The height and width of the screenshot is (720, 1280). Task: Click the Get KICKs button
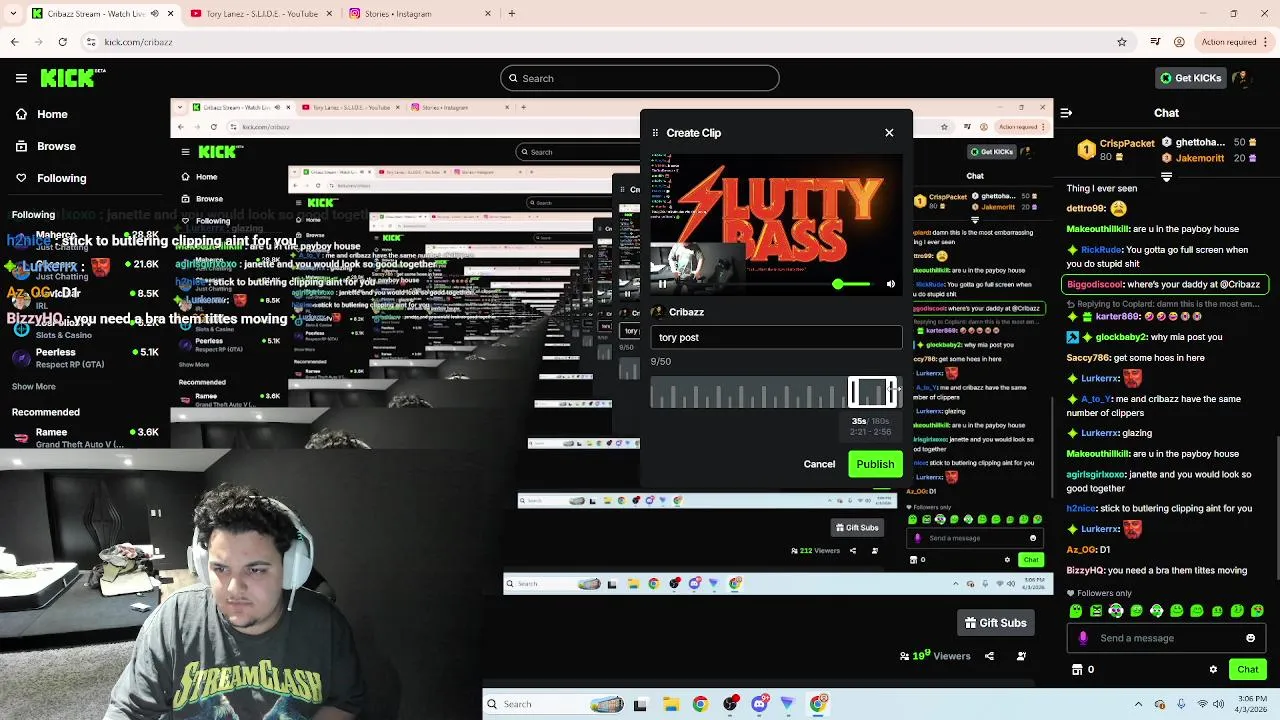point(1190,78)
